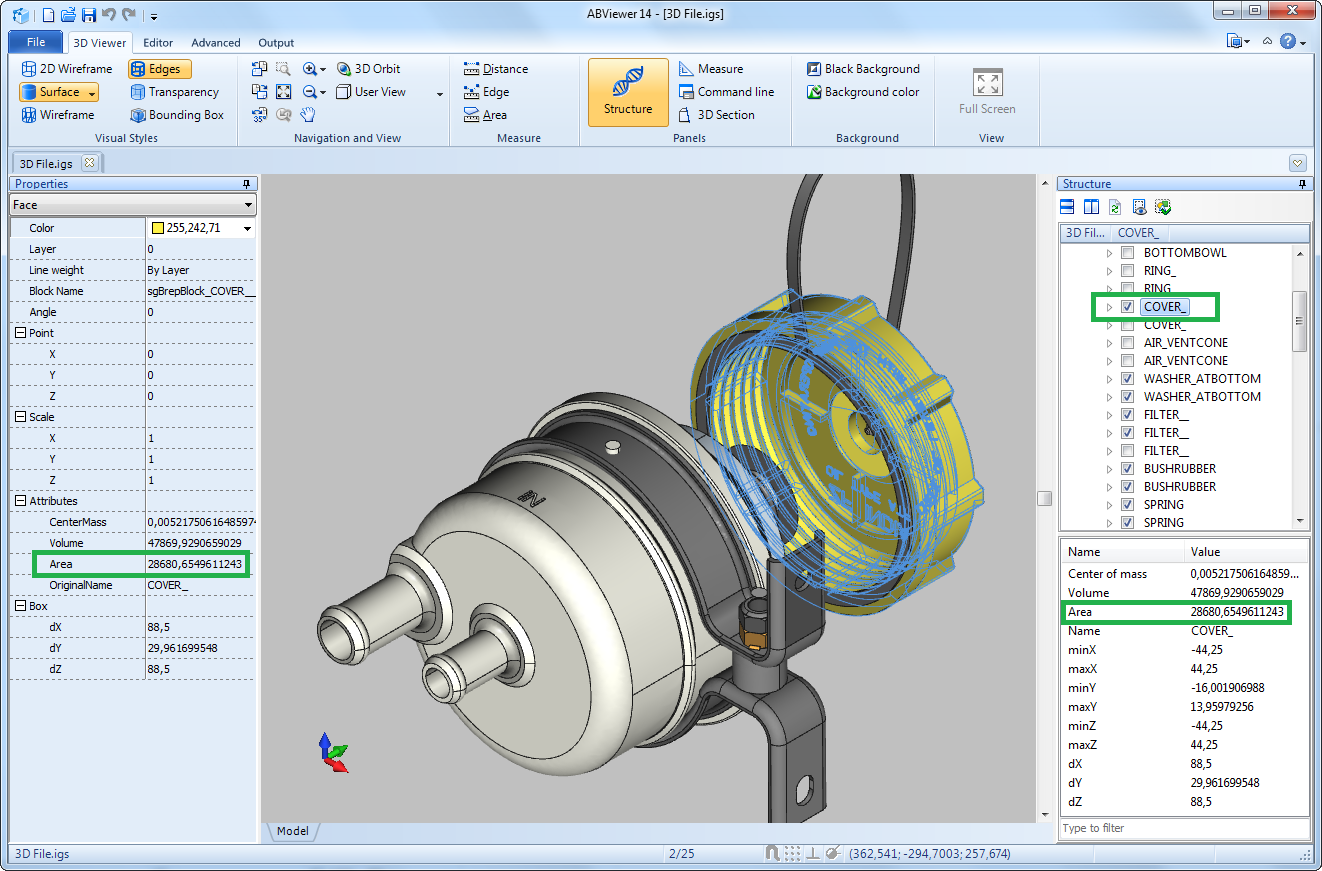Collapse the Attributes section
This screenshot has height=871, width=1322.
[x=20, y=501]
